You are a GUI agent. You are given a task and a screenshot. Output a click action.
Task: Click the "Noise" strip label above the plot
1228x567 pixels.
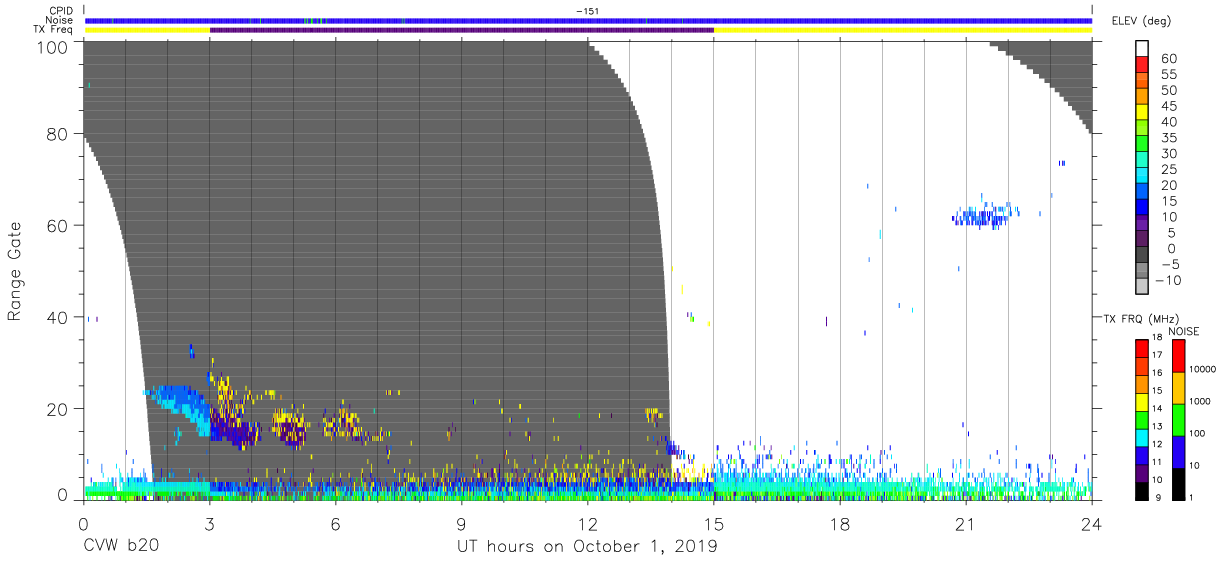point(59,20)
